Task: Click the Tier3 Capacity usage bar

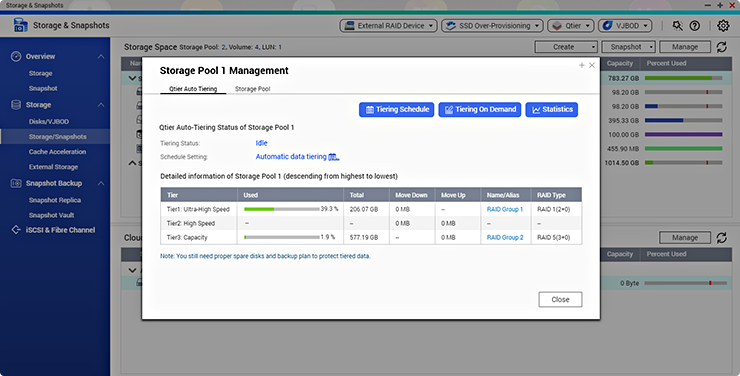Action: click(282, 237)
